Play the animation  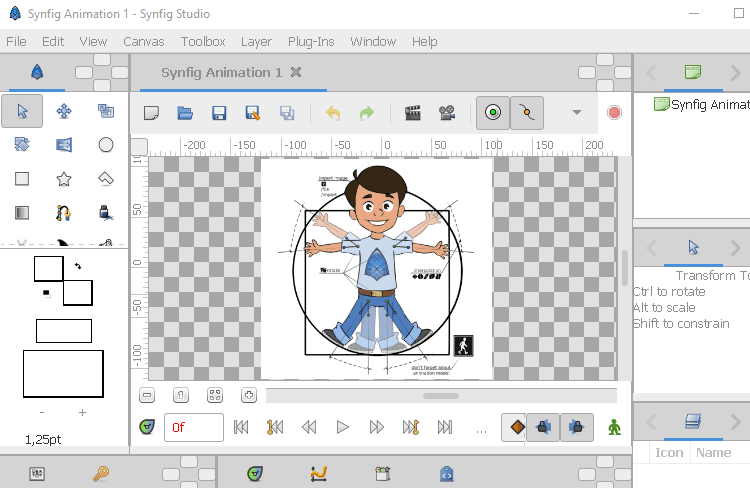(x=342, y=427)
